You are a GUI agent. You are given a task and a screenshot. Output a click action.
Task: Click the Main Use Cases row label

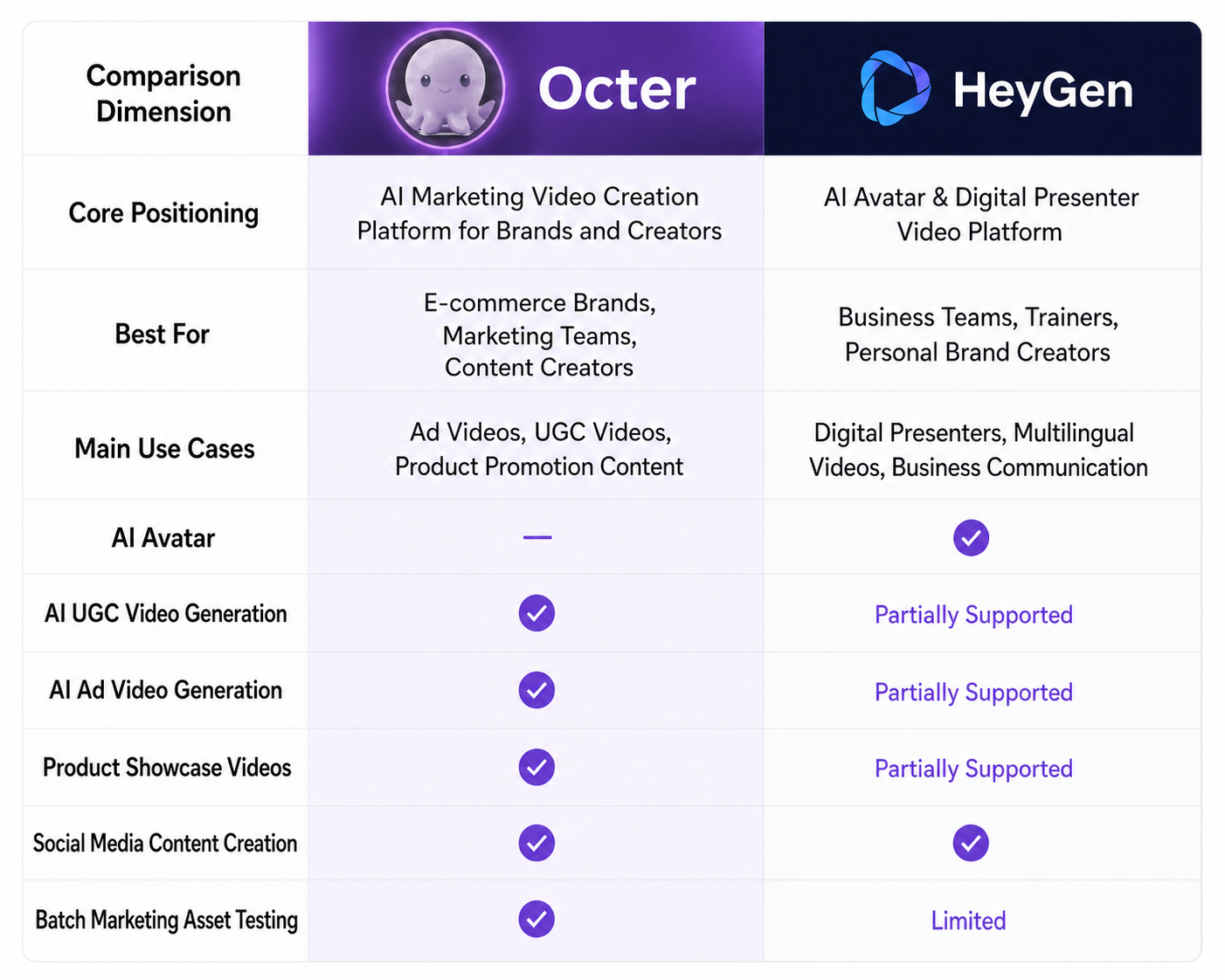click(x=164, y=448)
